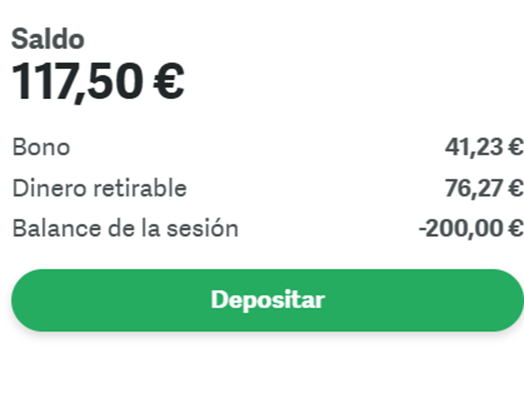Image resolution: width=524 pixels, height=398 pixels.
Task: Click the 117,50 balance amount
Action: (77, 82)
